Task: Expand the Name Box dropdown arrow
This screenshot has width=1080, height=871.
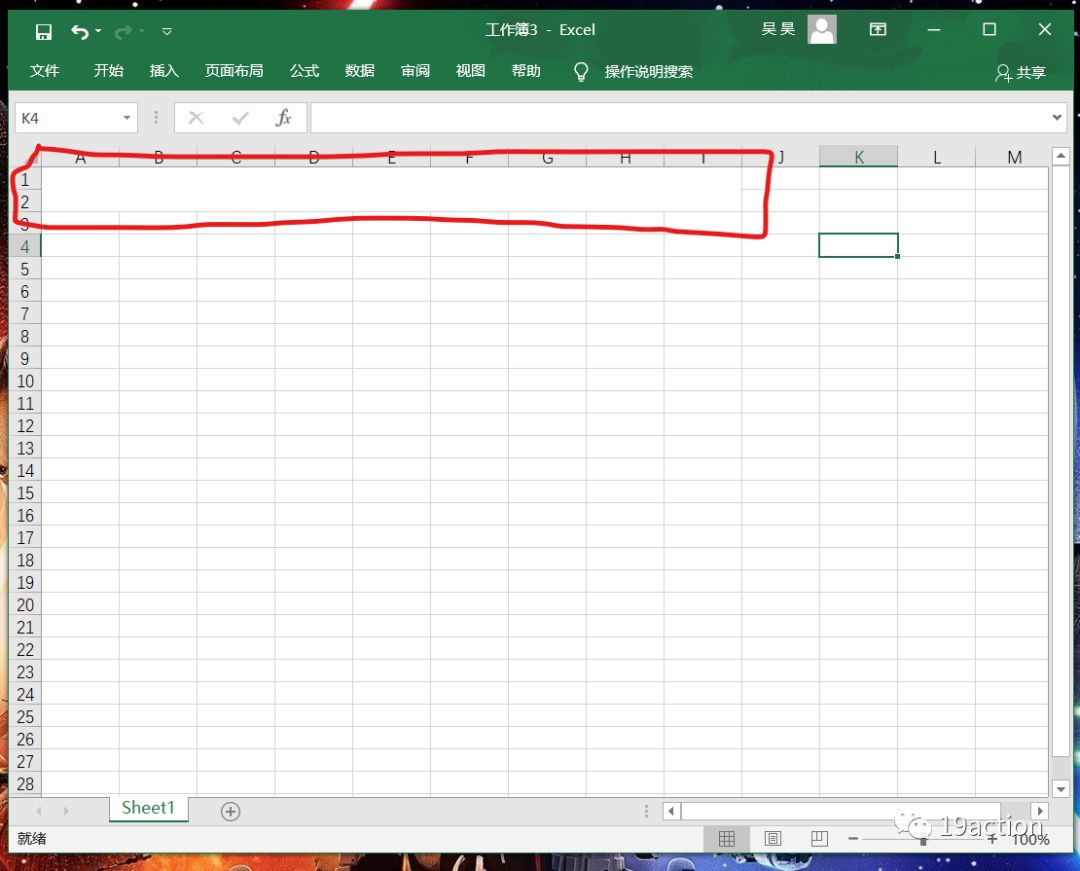Action: pos(127,118)
